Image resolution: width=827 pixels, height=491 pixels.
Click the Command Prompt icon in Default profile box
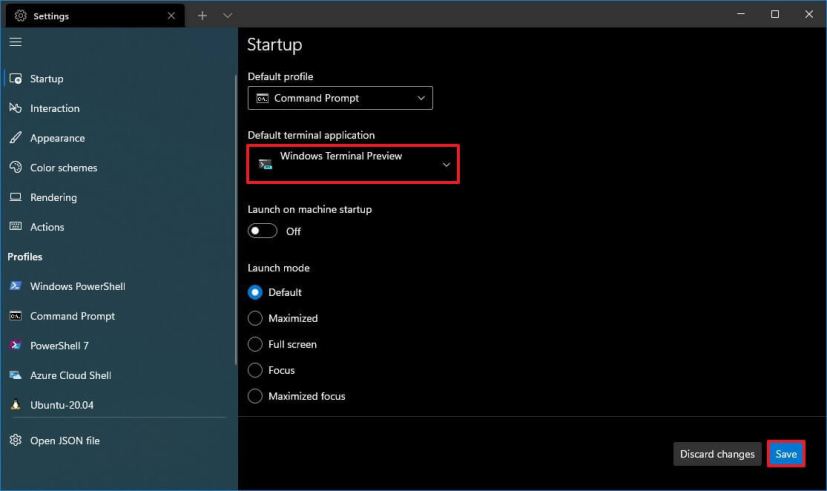(262, 98)
